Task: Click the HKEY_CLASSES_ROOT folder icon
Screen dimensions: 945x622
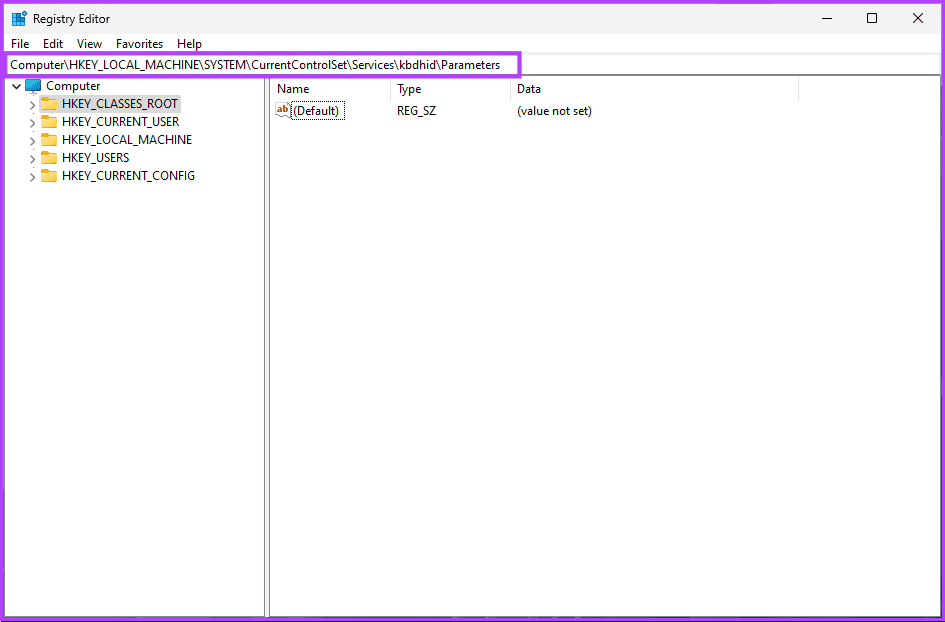Action: coord(49,104)
